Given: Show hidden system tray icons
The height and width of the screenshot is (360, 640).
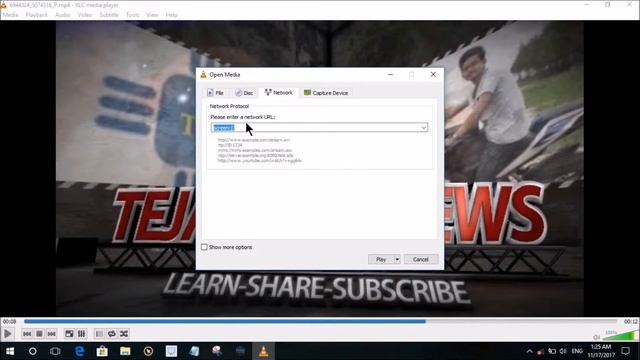Looking at the screenshot, I should click(x=529, y=351).
